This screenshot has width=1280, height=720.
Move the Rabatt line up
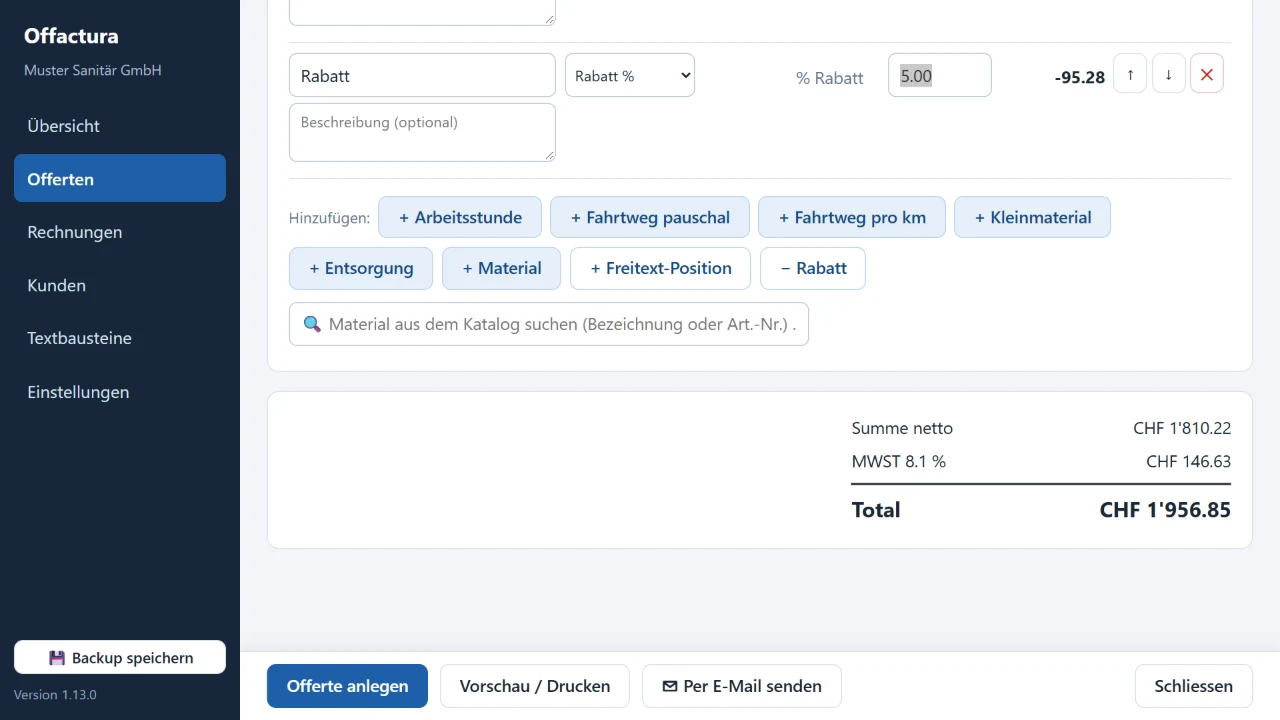coord(1130,75)
